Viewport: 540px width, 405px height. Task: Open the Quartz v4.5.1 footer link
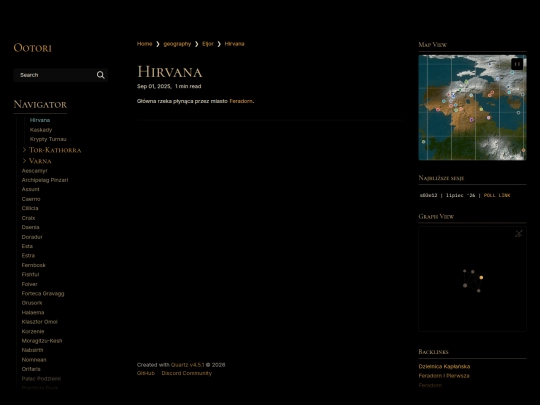point(188,365)
